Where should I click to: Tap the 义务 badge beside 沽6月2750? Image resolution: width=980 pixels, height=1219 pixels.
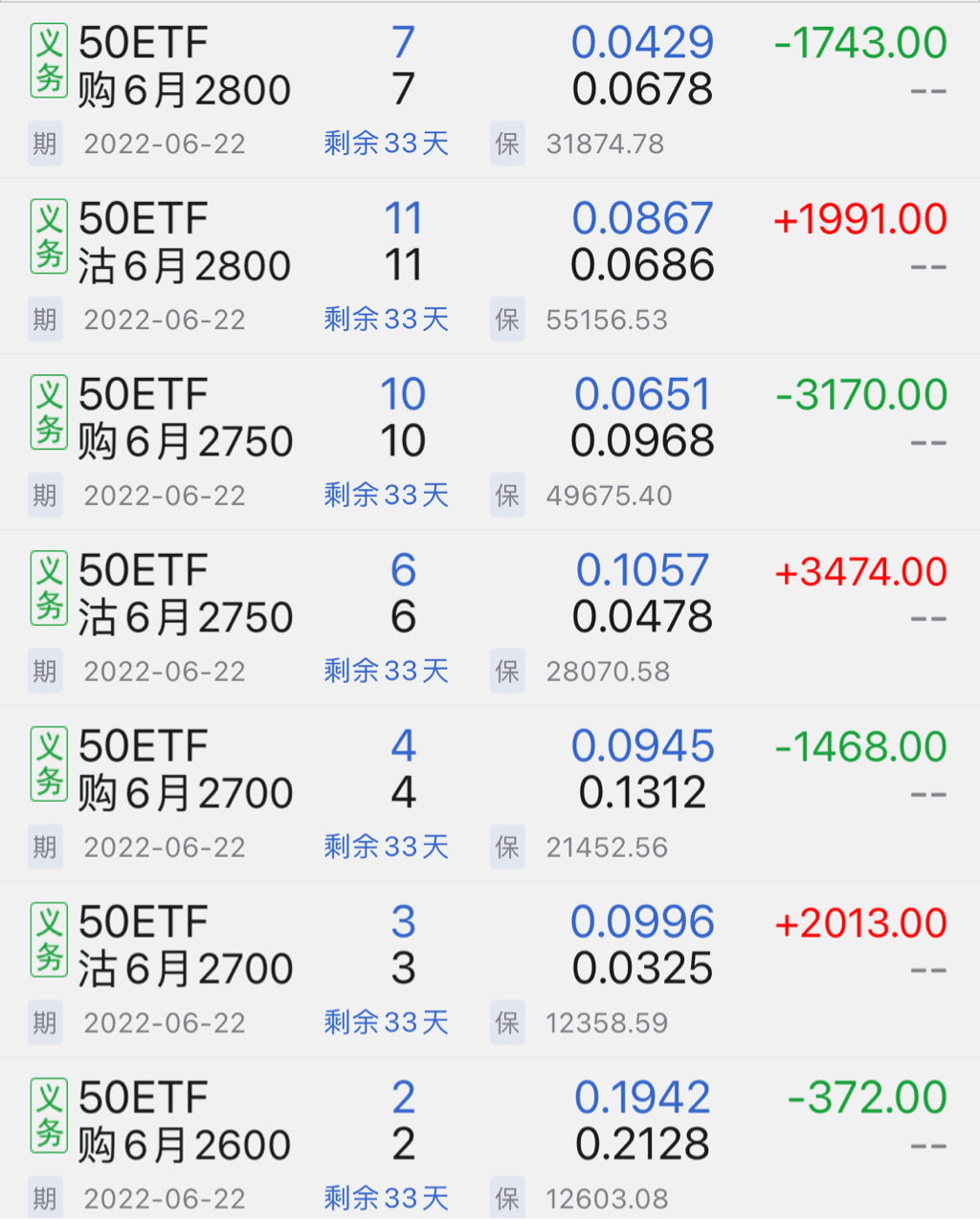(x=49, y=589)
